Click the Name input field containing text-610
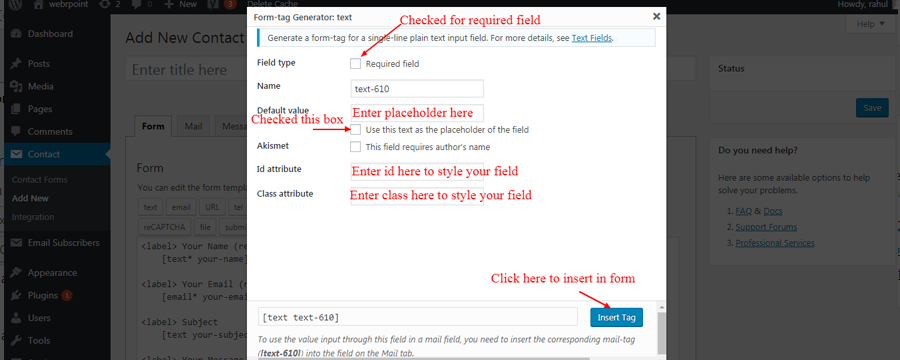Screen dimensions: 900x360 click(417, 89)
